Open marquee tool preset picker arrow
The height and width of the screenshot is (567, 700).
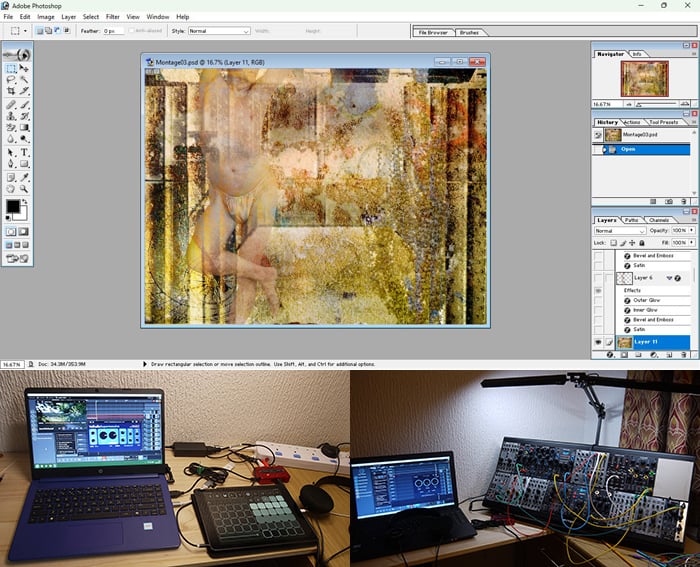pos(25,31)
